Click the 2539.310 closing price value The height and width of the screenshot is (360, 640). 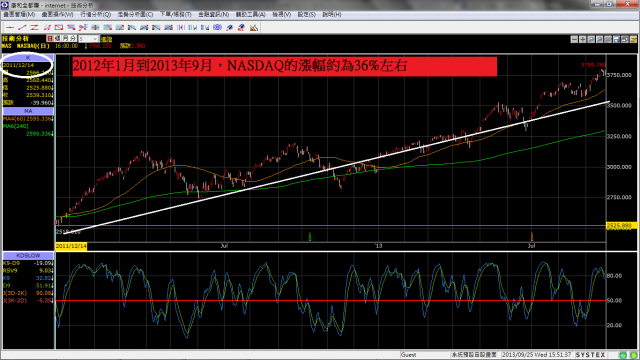(x=40, y=95)
